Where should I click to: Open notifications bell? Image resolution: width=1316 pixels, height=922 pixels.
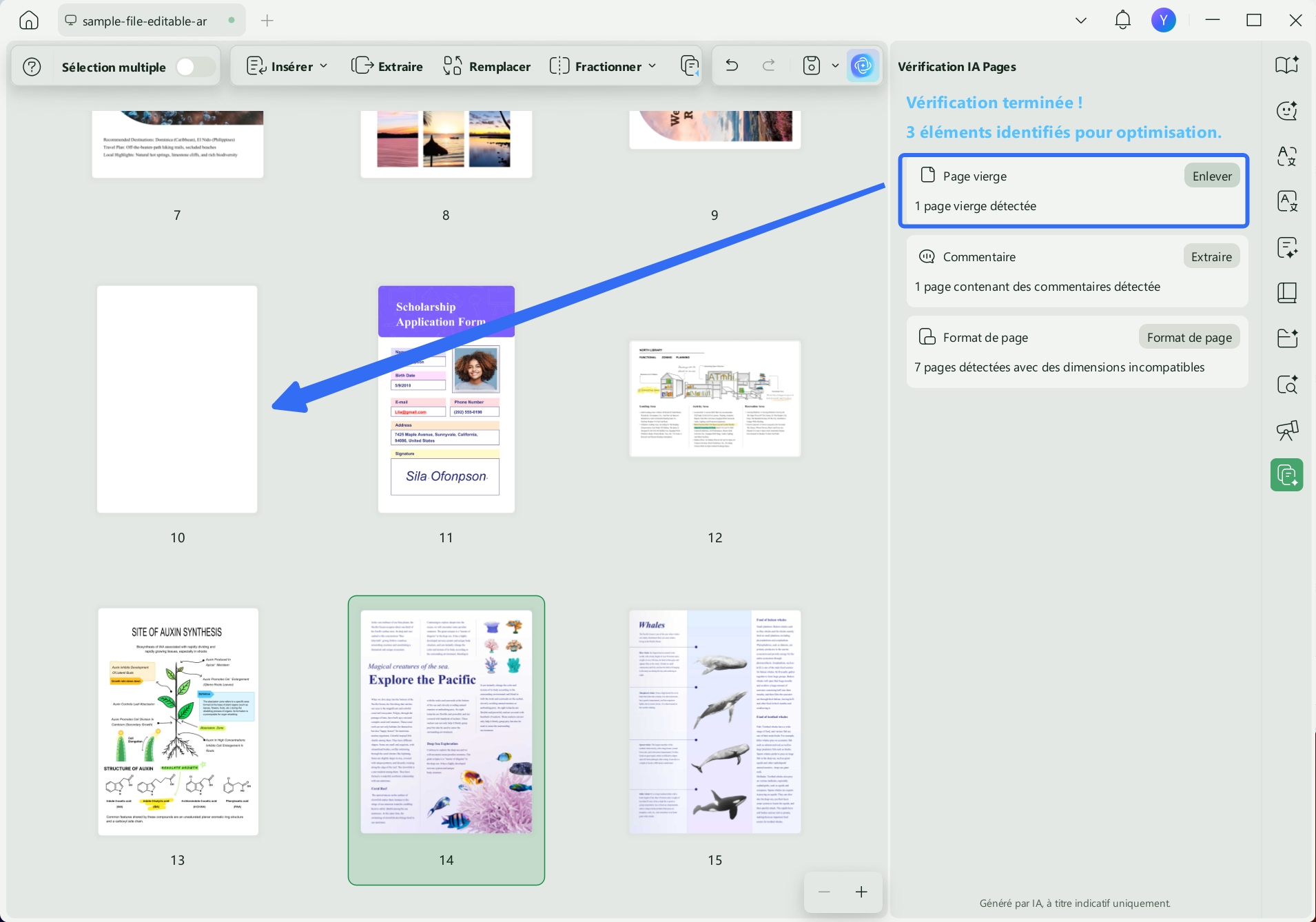click(x=1122, y=21)
